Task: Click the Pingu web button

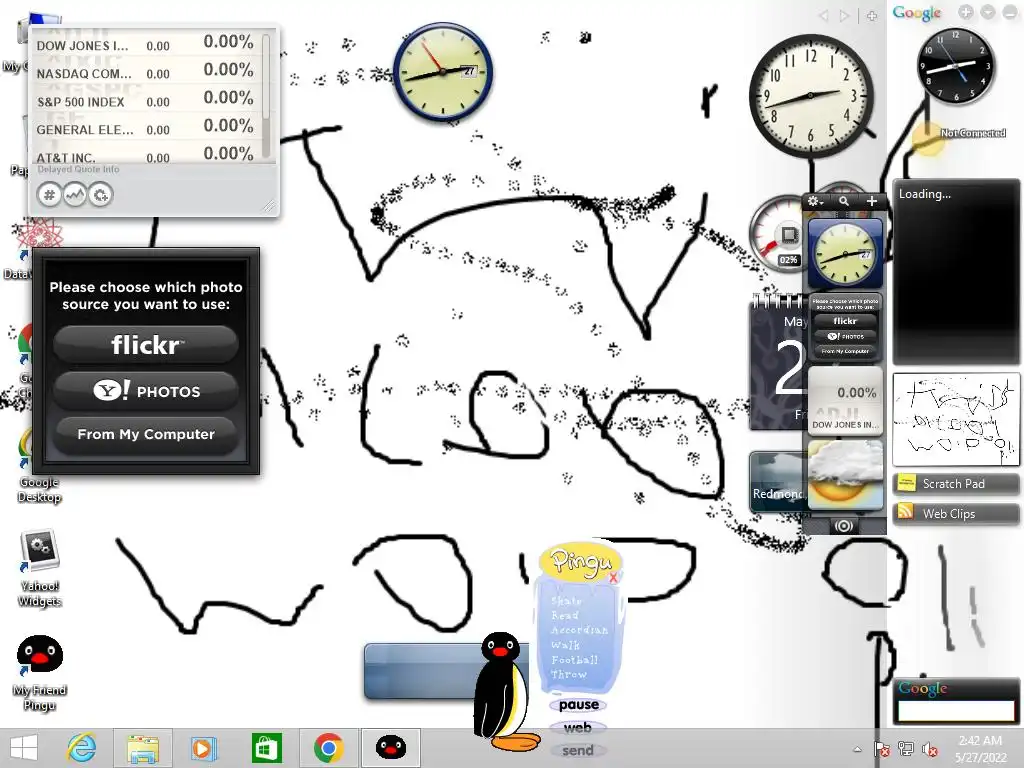Action: point(577,728)
